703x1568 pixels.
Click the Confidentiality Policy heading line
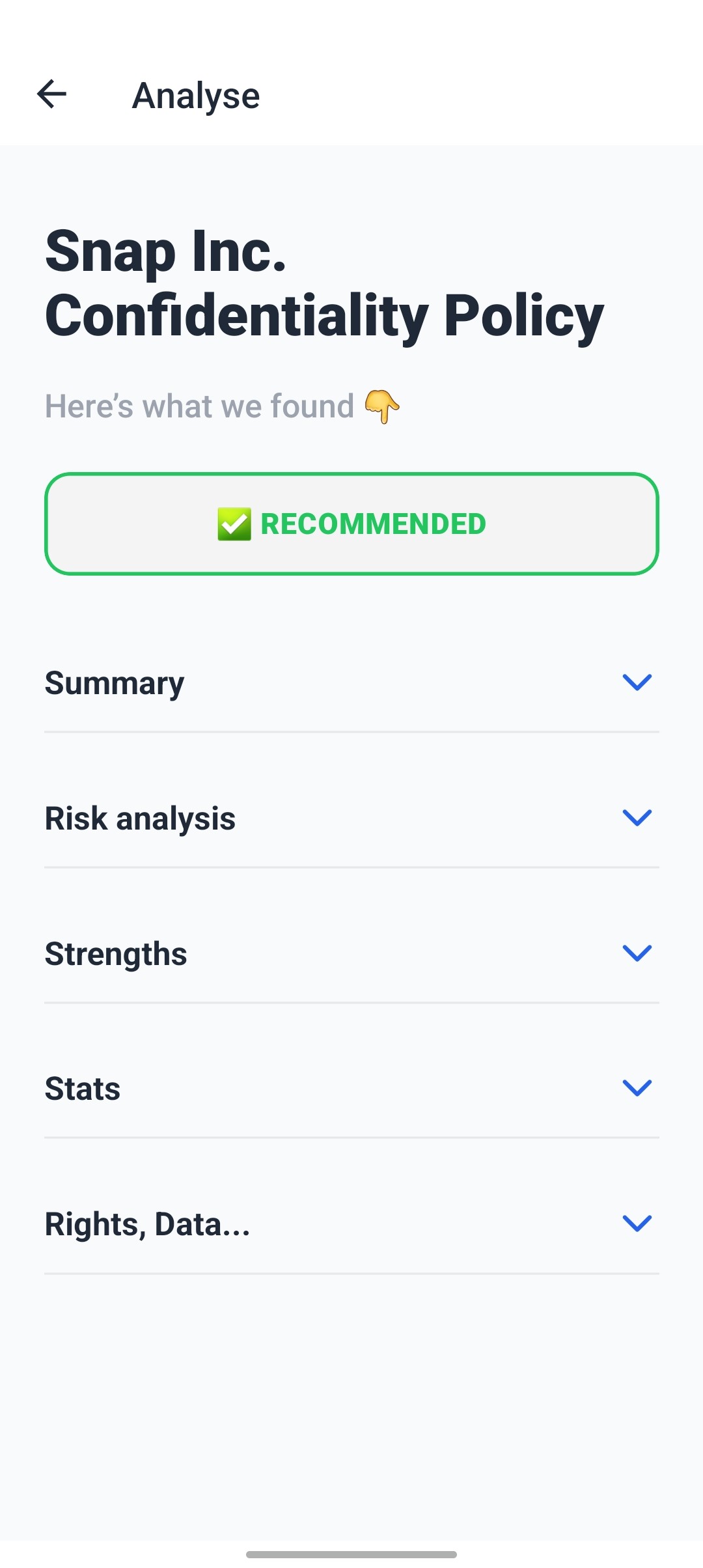pos(324,316)
